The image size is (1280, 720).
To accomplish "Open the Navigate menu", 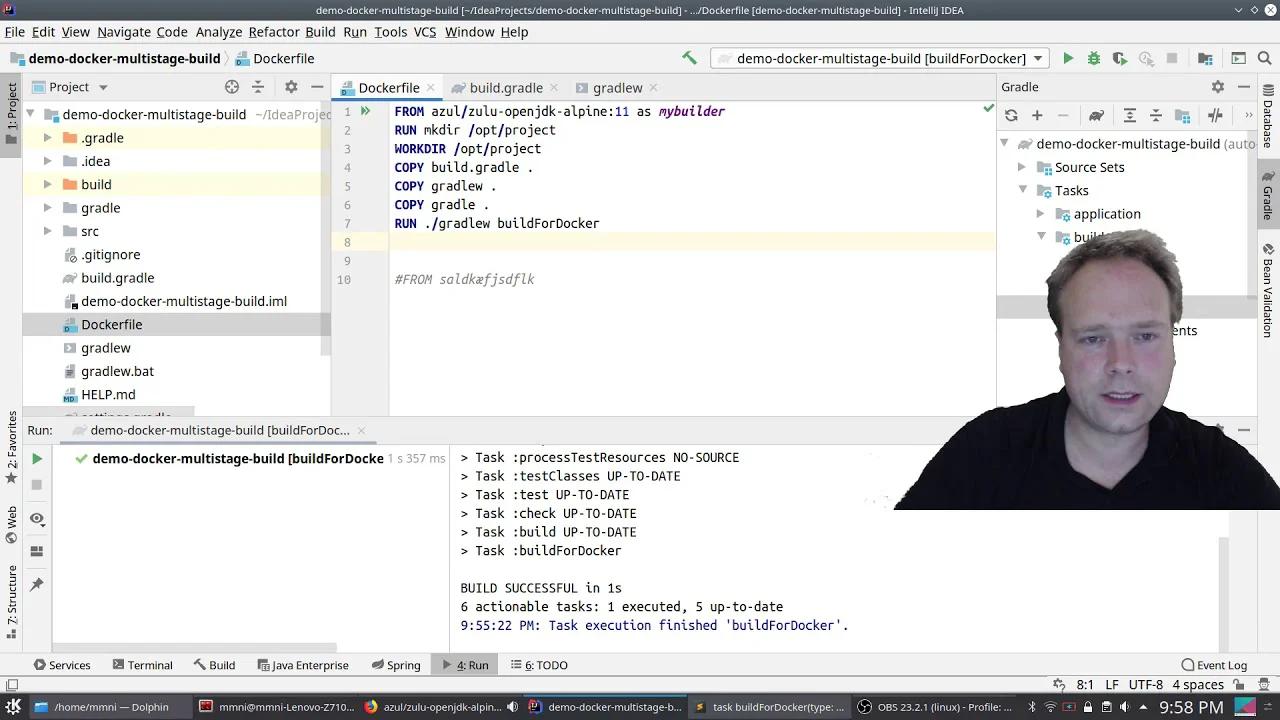I will (123, 31).
